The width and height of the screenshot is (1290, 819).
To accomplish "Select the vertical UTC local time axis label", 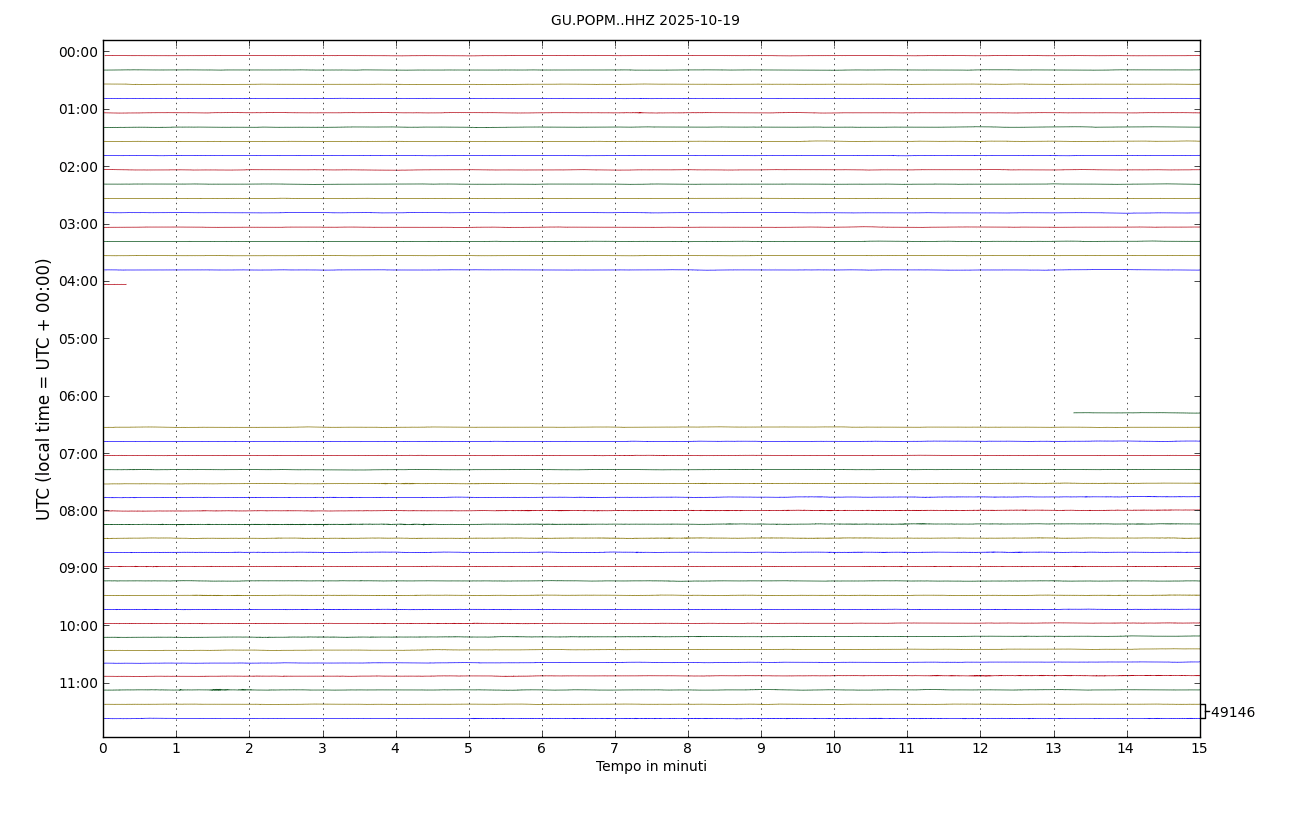I will click(44, 389).
